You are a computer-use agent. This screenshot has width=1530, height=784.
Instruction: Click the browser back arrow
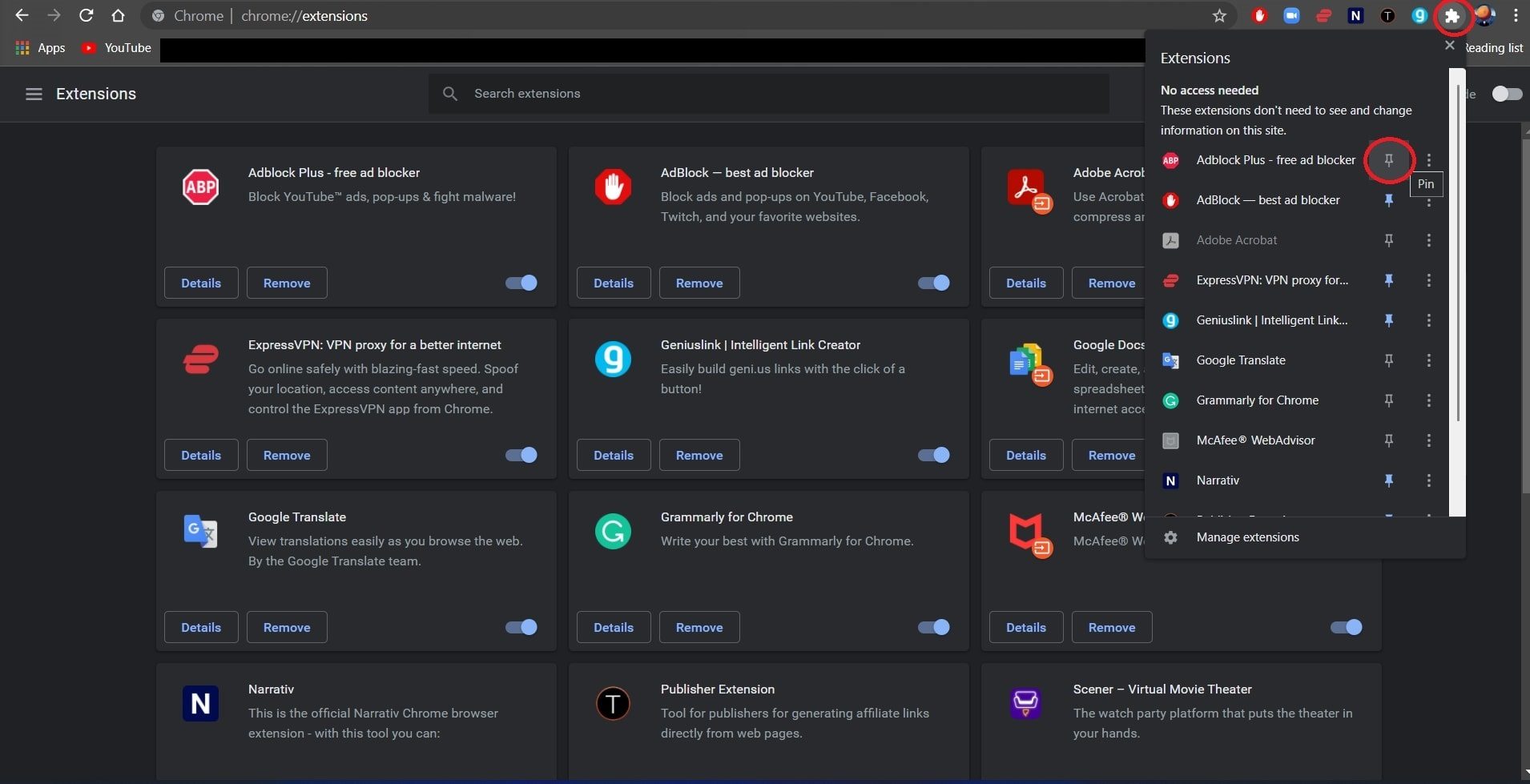coord(22,15)
